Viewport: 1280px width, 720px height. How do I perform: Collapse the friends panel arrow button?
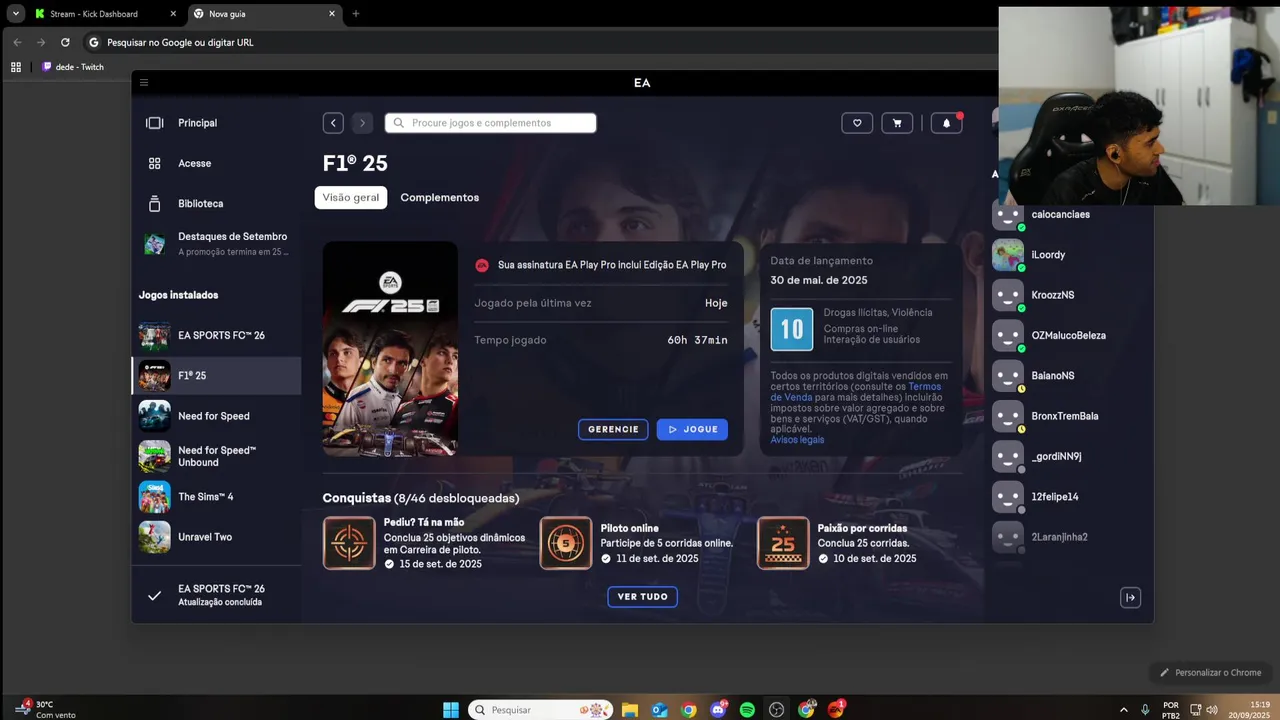(1130, 598)
